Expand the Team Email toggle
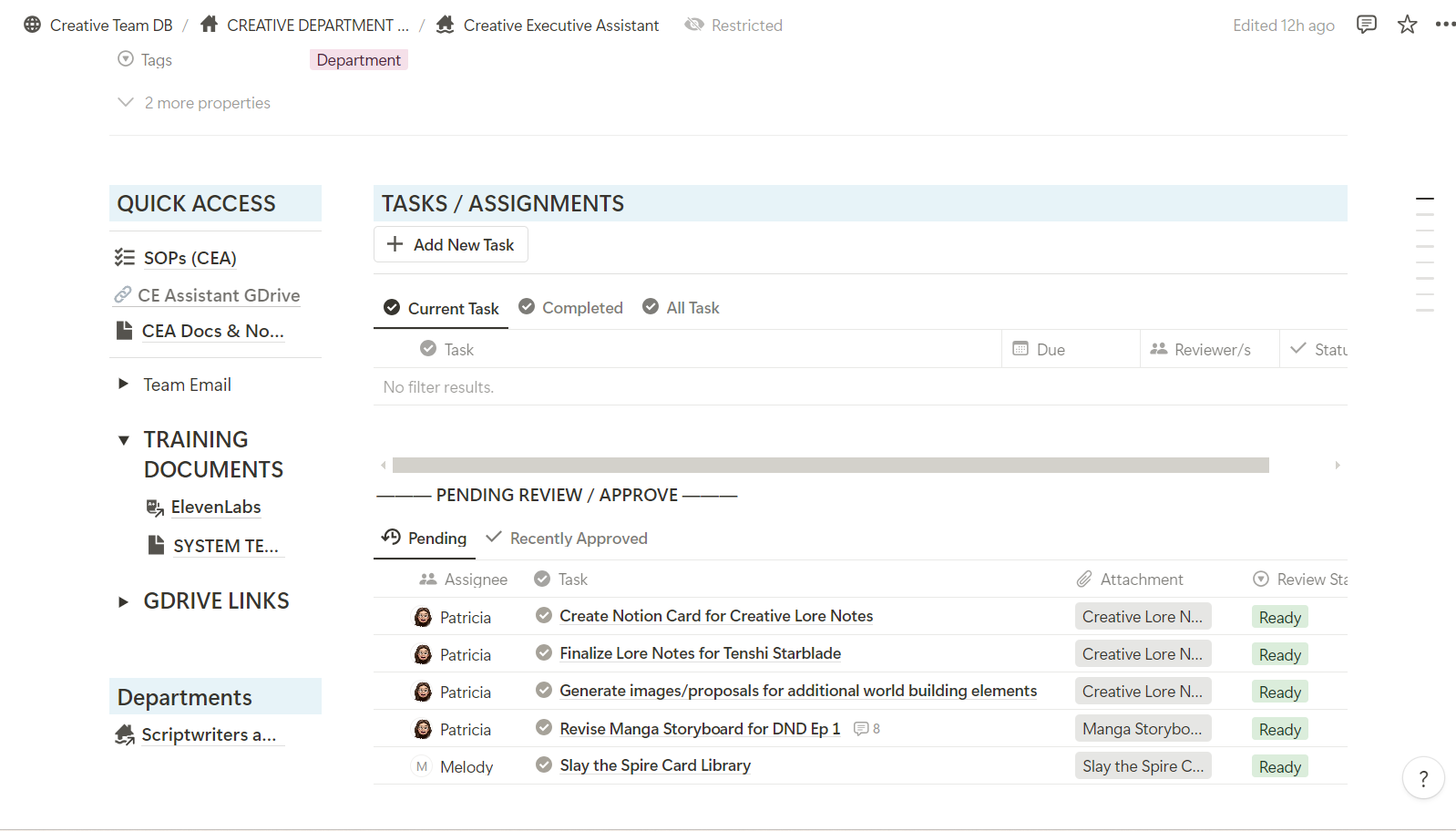This screenshot has height=831, width=1456. tap(124, 384)
